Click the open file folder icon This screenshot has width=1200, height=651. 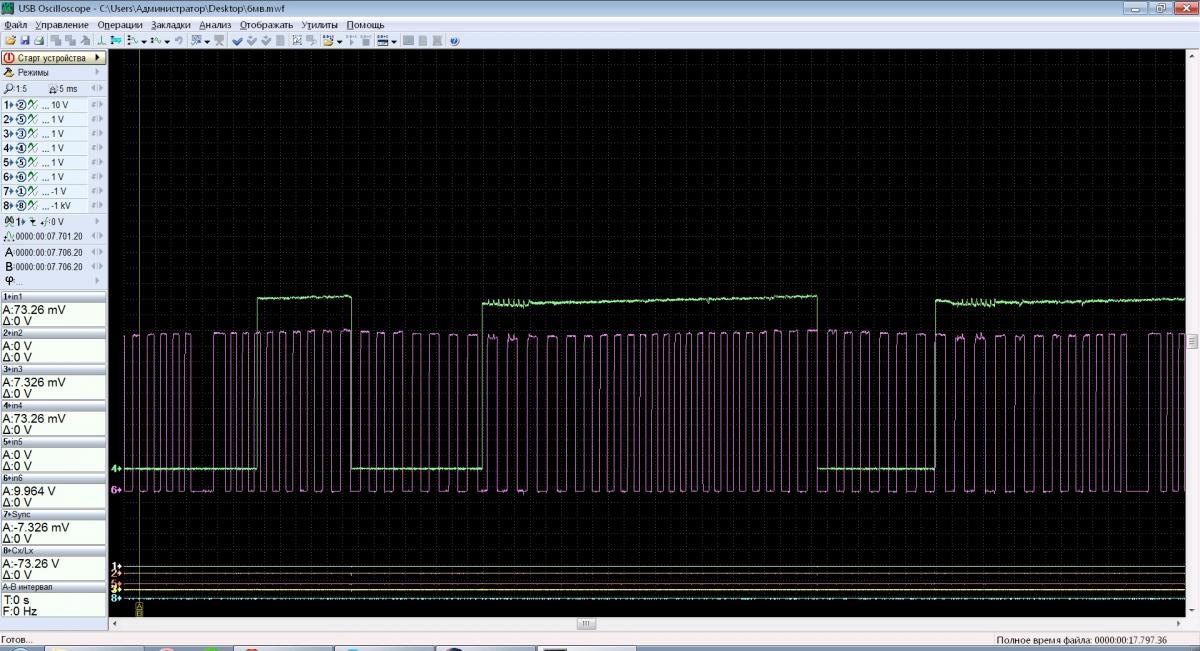coord(10,41)
